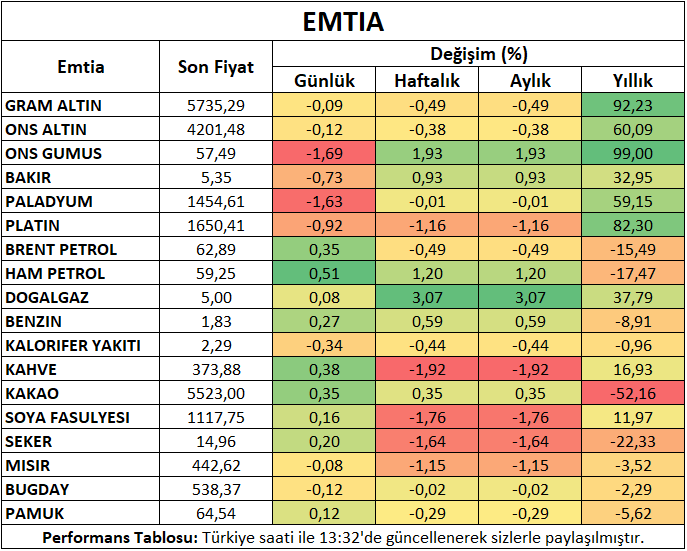The height and width of the screenshot is (551, 687).
Task: Click the Aylık column header
Action: [x=531, y=81]
